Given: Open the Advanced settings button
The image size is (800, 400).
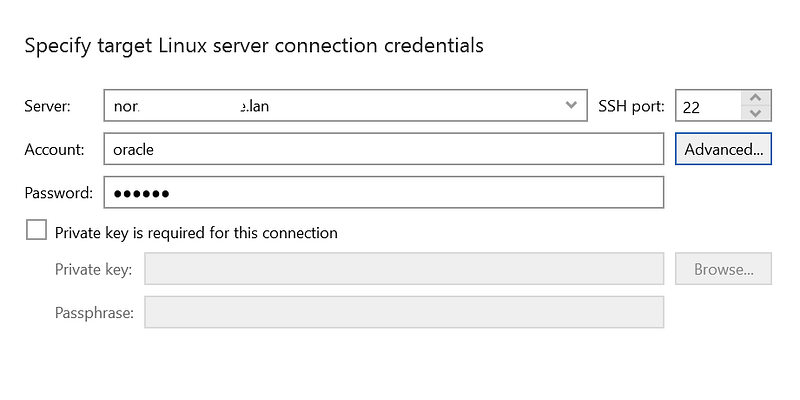Looking at the screenshot, I should [x=723, y=149].
